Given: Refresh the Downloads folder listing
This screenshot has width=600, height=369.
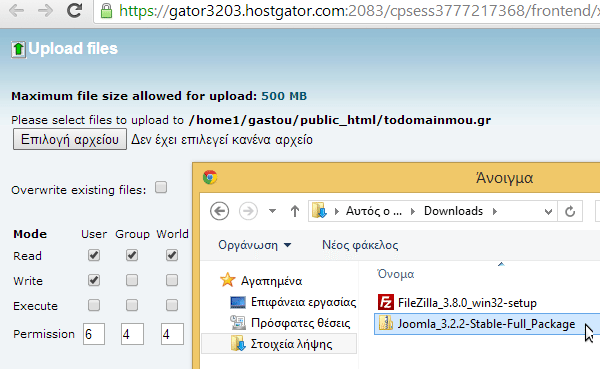Looking at the screenshot, I should click(x=570, y=211).
